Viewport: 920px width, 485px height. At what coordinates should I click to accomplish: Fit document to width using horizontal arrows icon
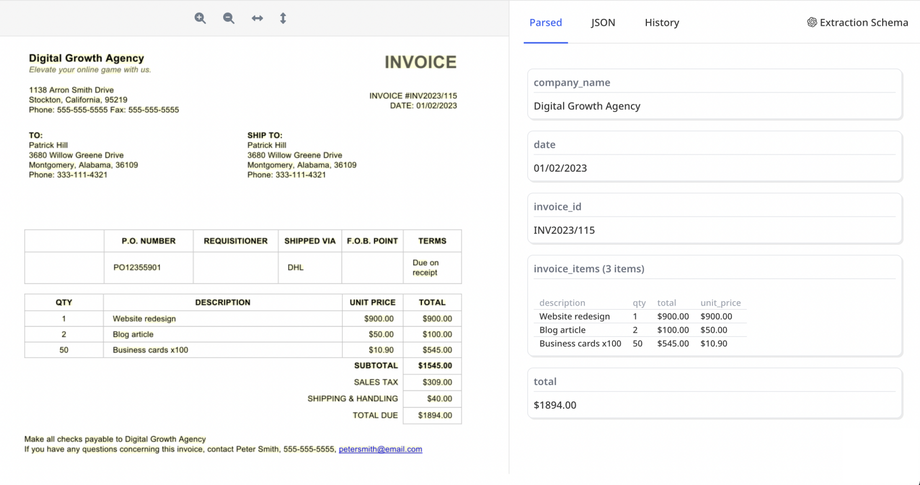[x=257, y=18]
